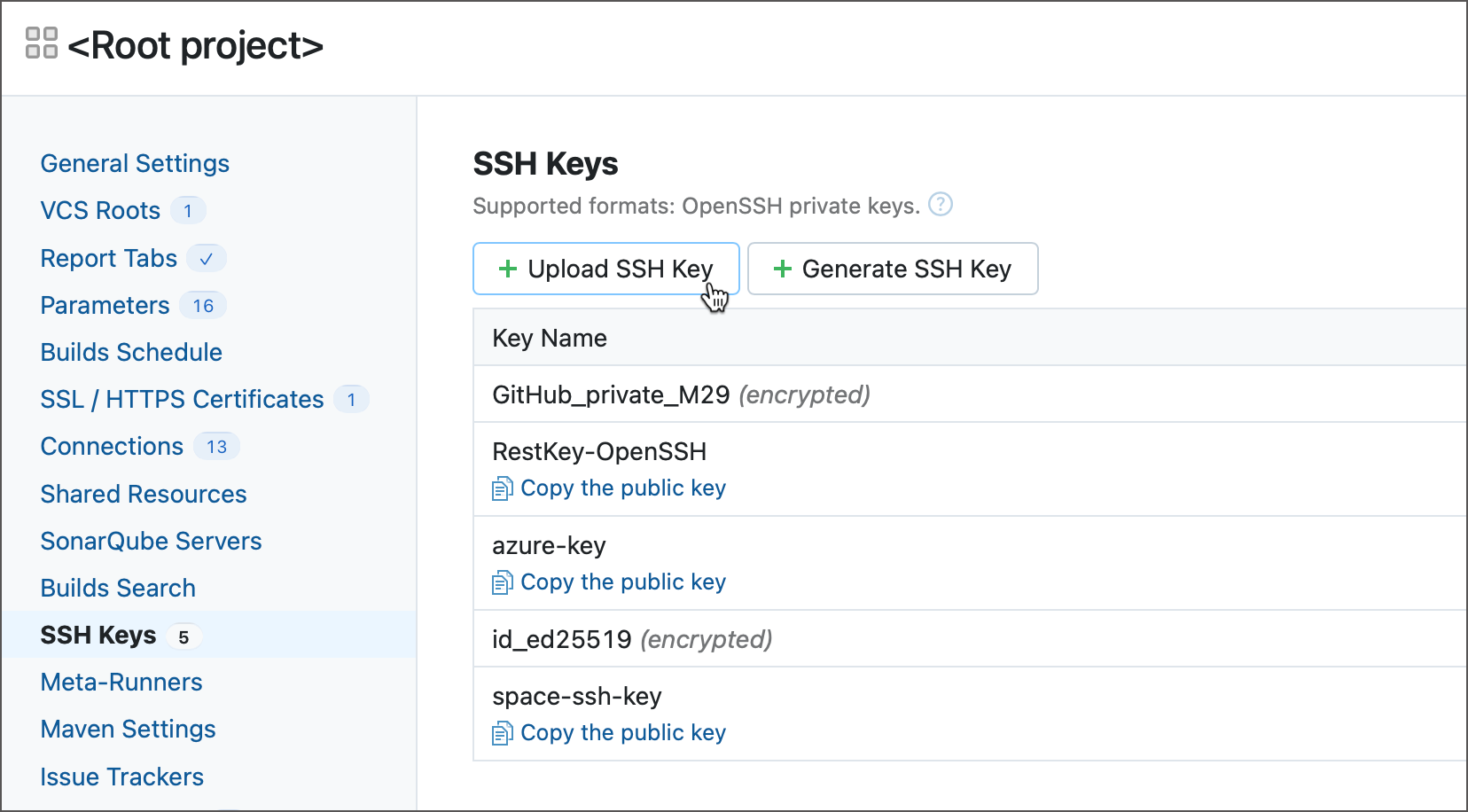Viewport: 1468px width, 812px height.
Task: Open the Connections settings page
Action: pyautogui.click(x=111, y=446)
